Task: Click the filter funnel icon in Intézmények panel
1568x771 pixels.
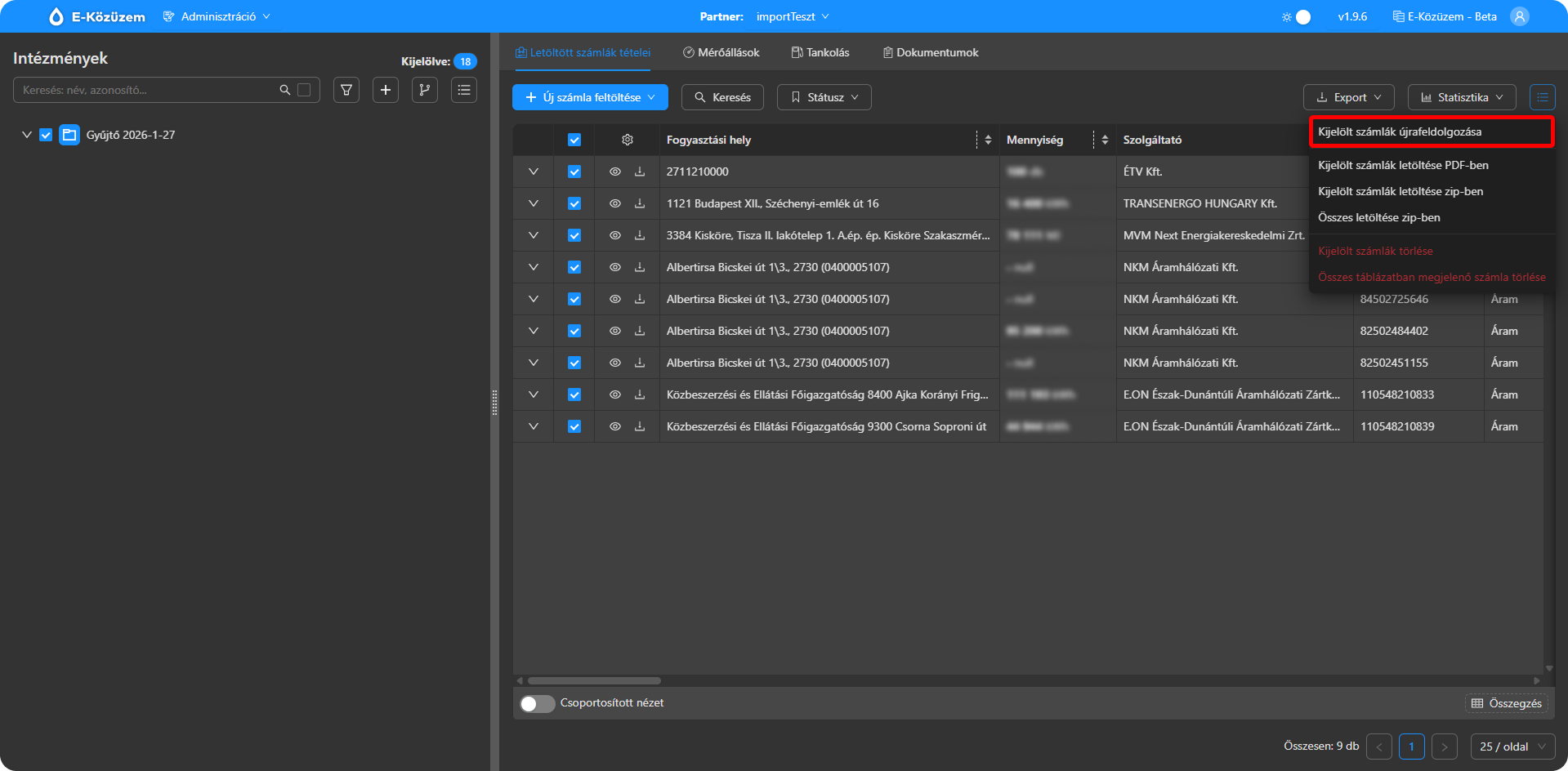Action: [x=346, y=90]
